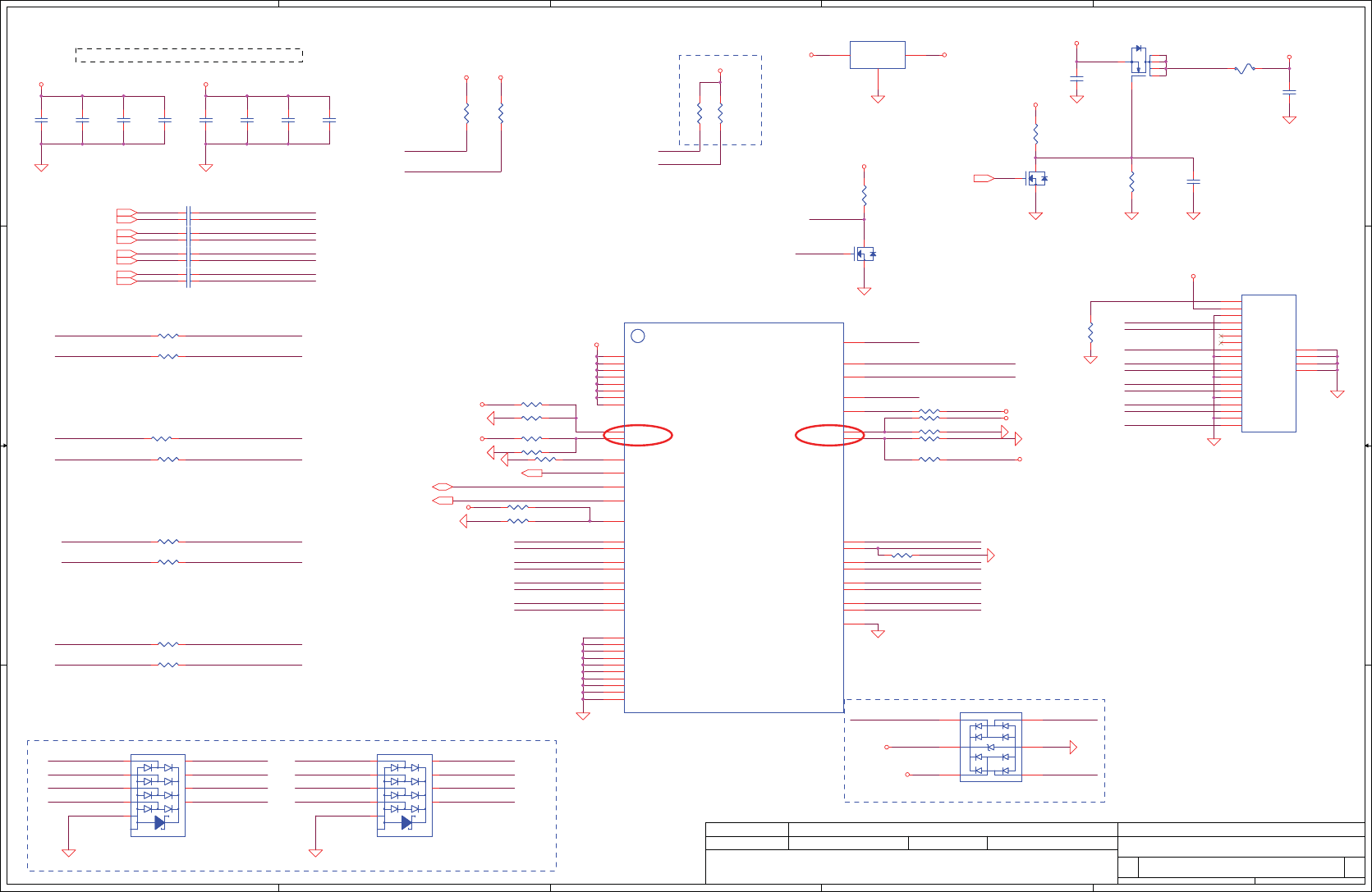1372x892 pixels.
Task: Select the right diode array package in bottom-left dashed box
Action: tap(405, 795)
